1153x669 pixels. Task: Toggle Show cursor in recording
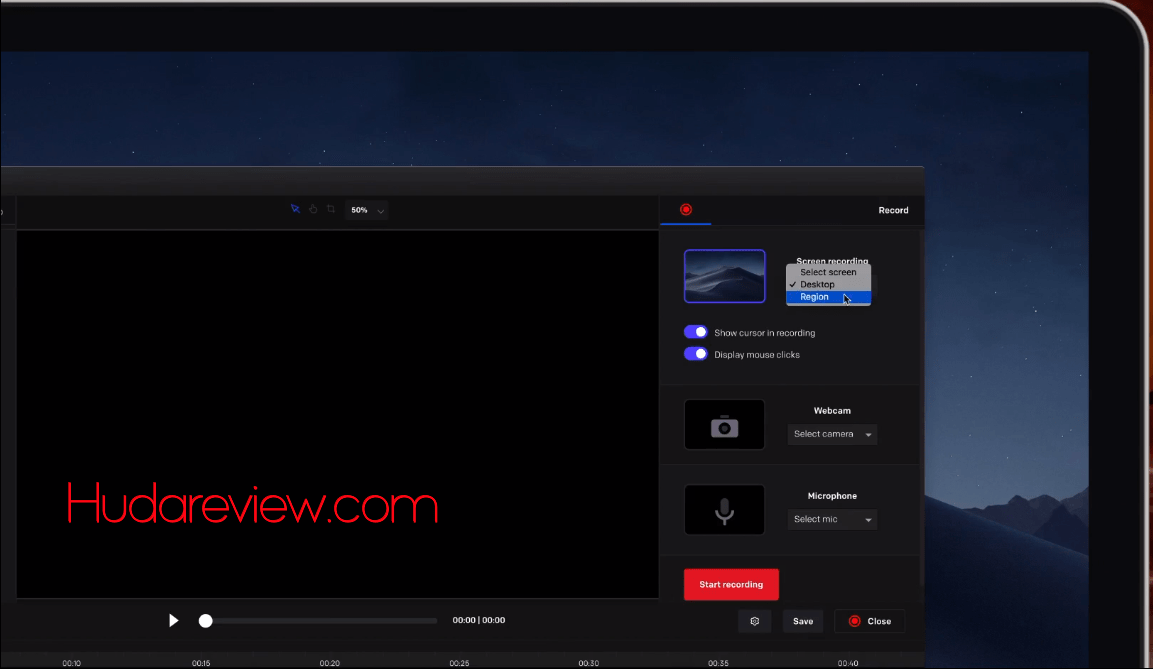click(696, 332)
